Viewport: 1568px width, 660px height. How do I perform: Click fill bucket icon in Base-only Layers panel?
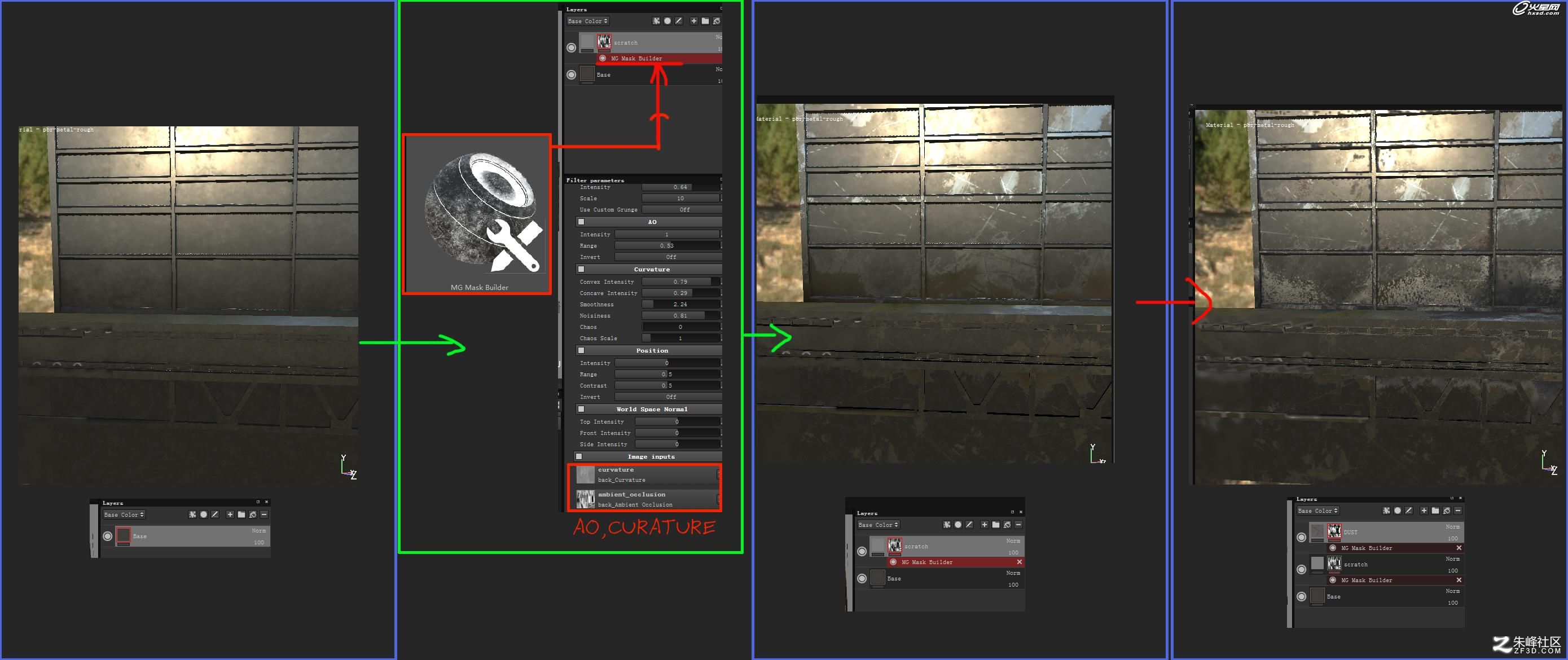253,514
